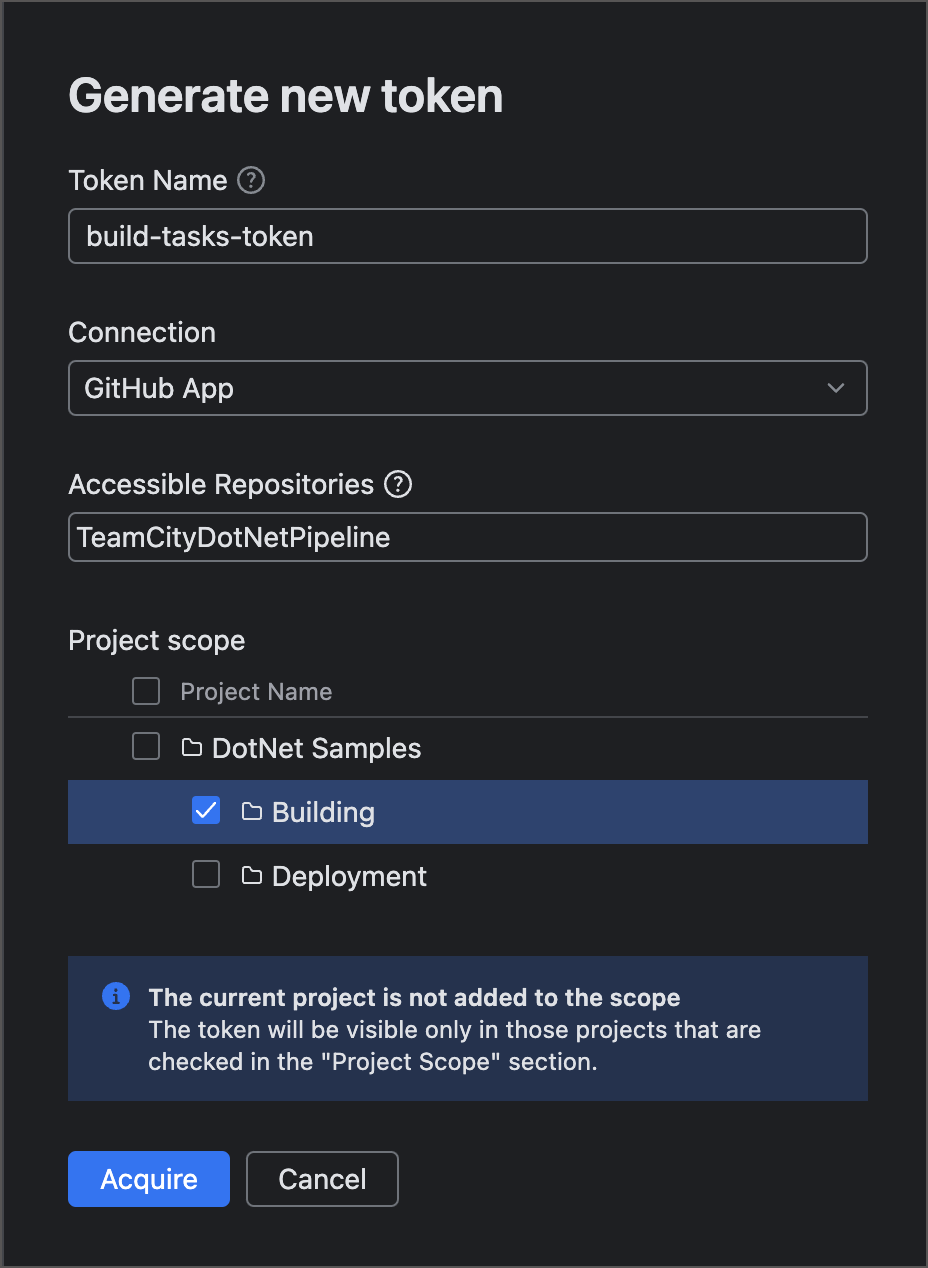Click the Cancel button
This screenshot has height=1268, width=928.
pyautogui.click(x=322, y=1179)
